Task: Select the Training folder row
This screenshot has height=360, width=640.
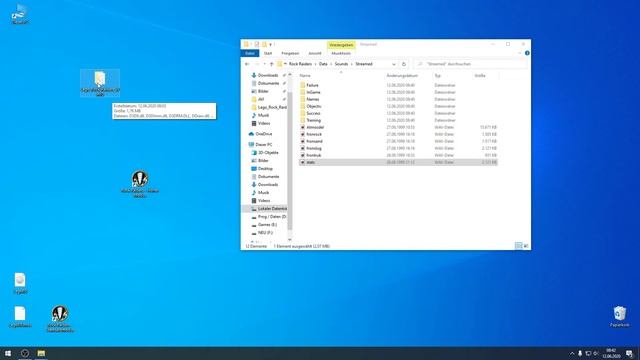Action: pos(398,120)
